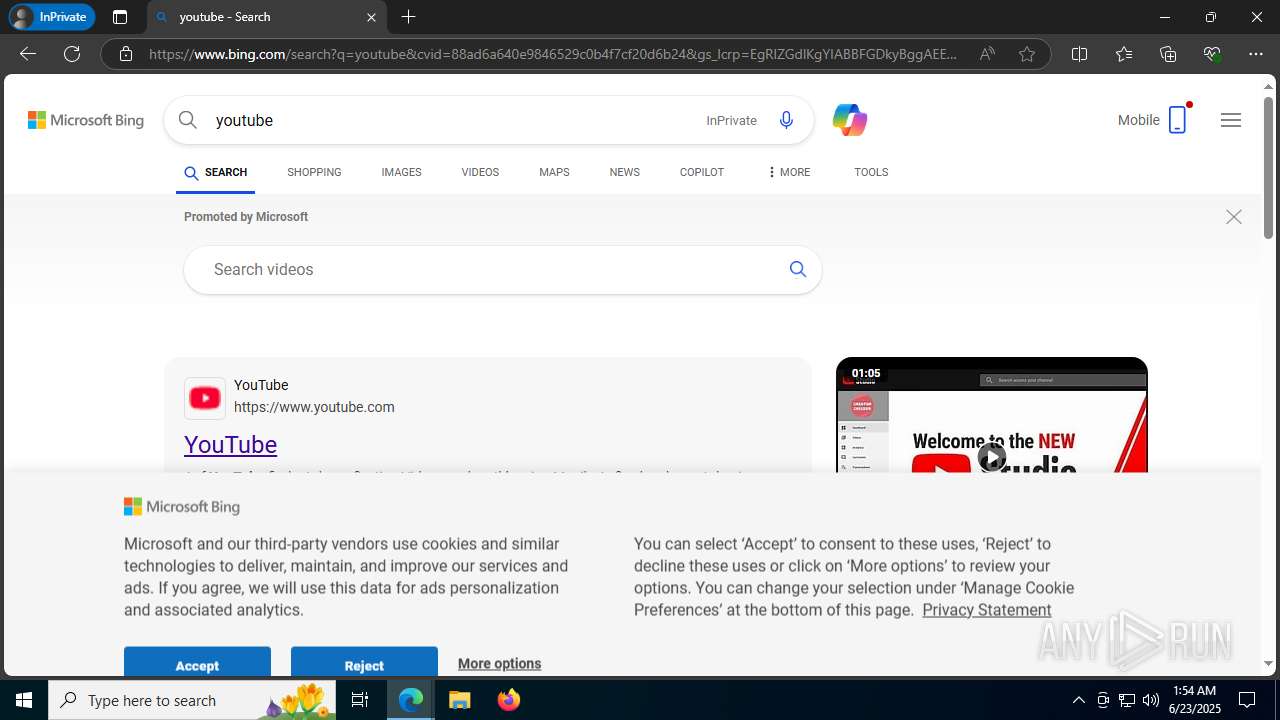Select the SEARCH results tab

point(215,172)
